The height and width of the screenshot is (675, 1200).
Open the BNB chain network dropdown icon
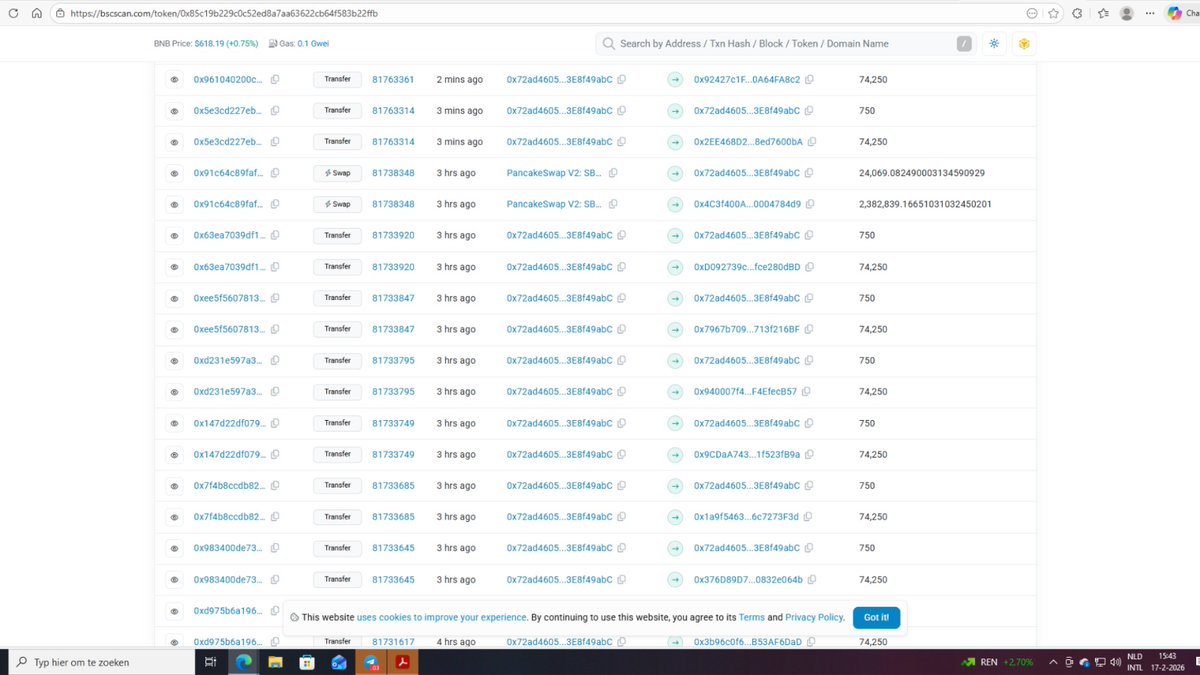(x=1023, y=44)
